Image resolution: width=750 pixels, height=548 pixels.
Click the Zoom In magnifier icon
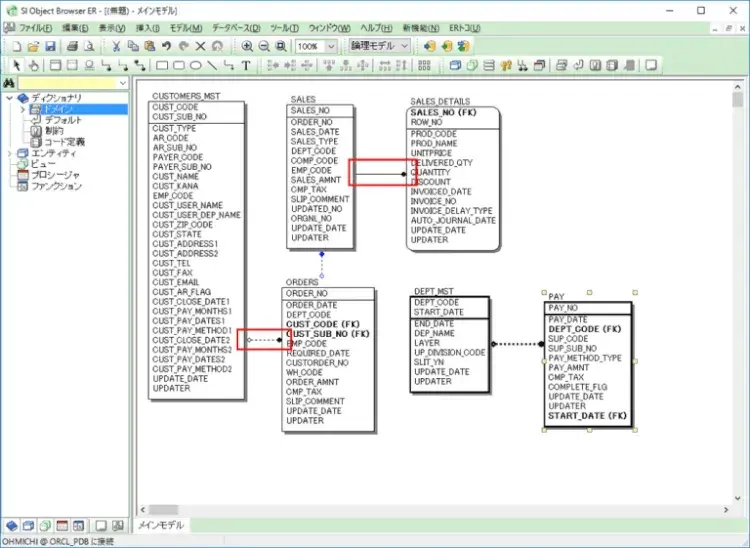pyautogui.click(x=247, y=46)
